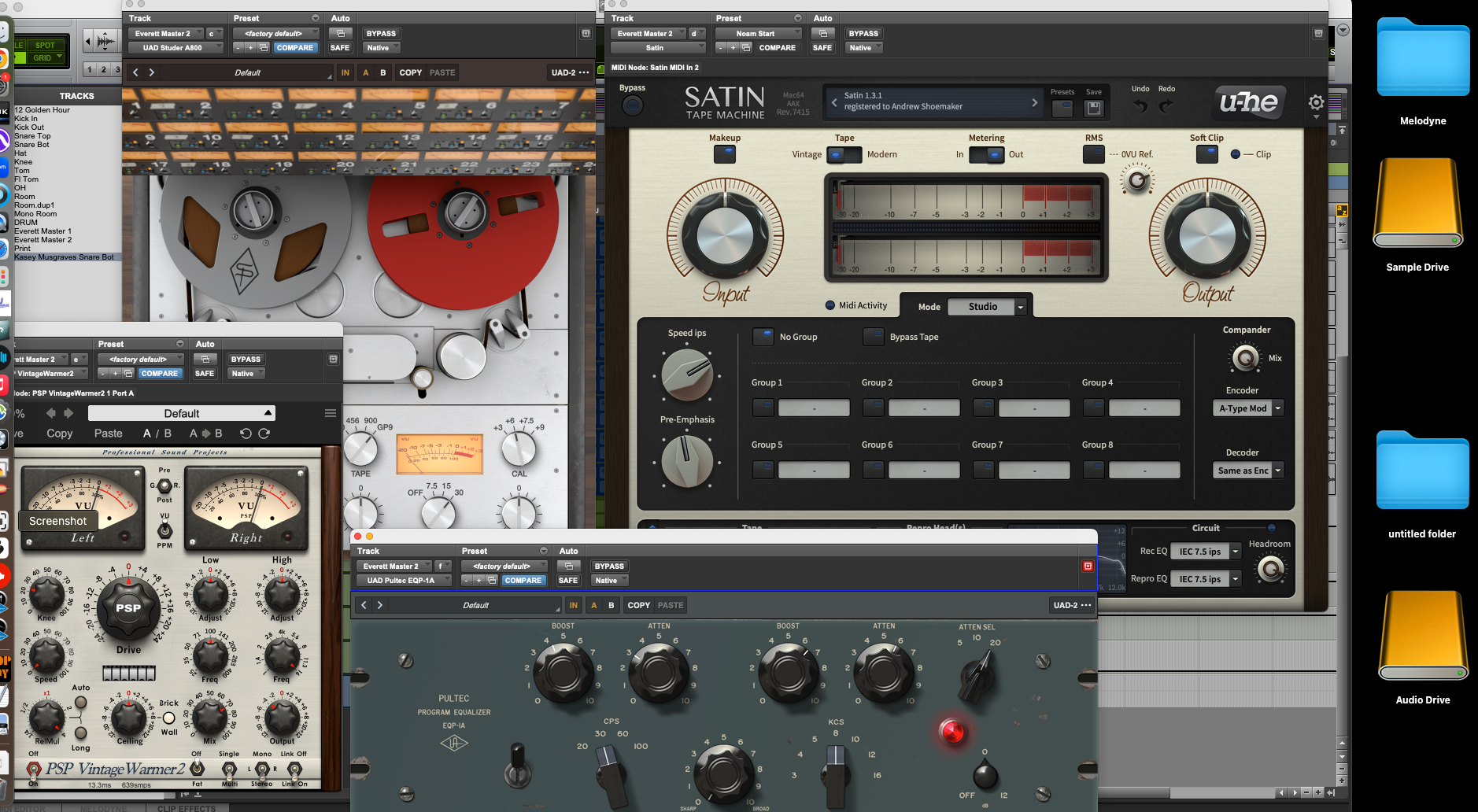The width and height of the screenshot is (1478, 812).
Task: Click previous preset arrow in Pultec toolbar
Action: (364, 605)
